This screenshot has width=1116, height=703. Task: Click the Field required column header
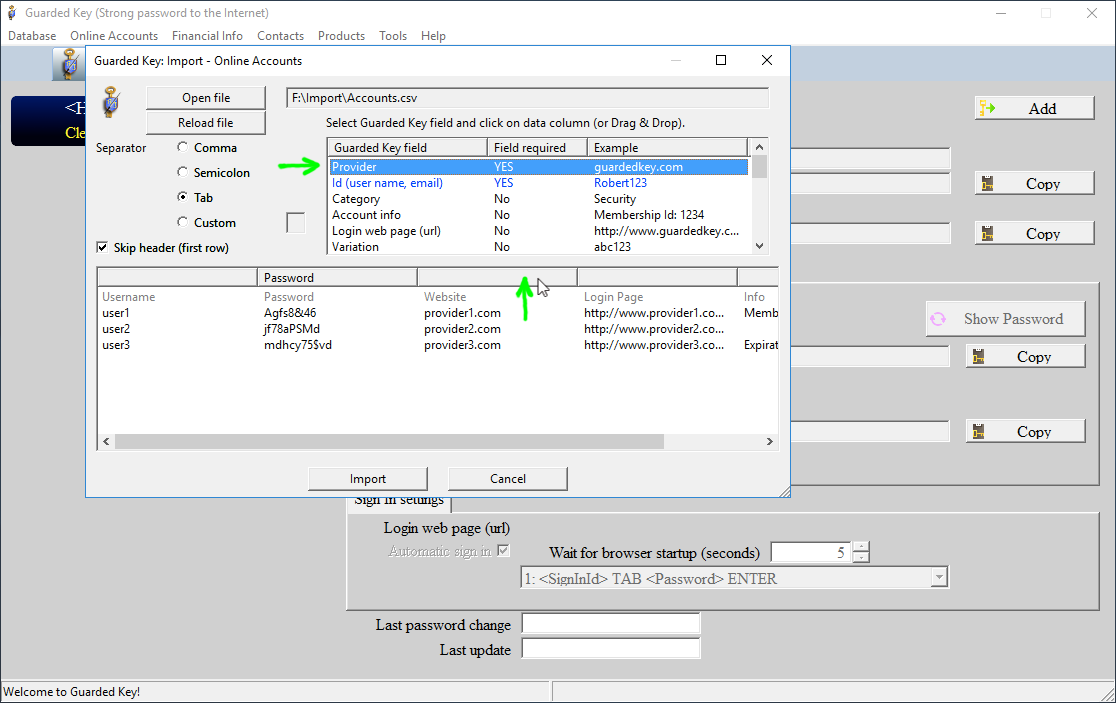538,147
